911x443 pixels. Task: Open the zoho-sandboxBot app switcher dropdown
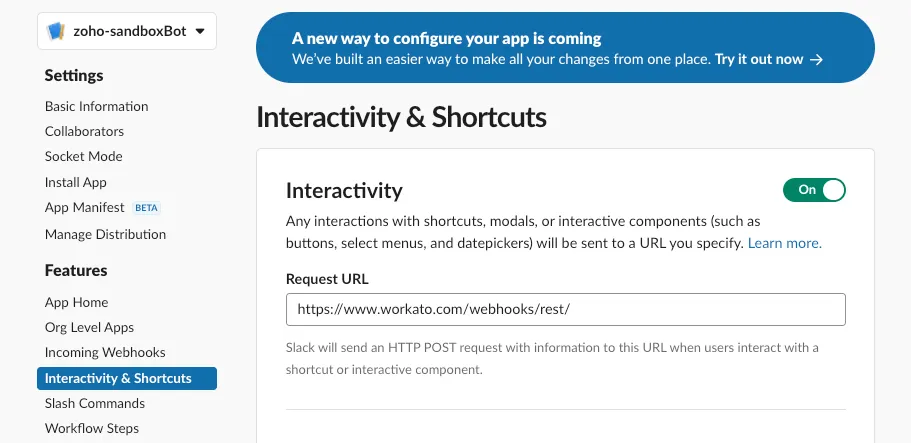[x=200, y=31]
